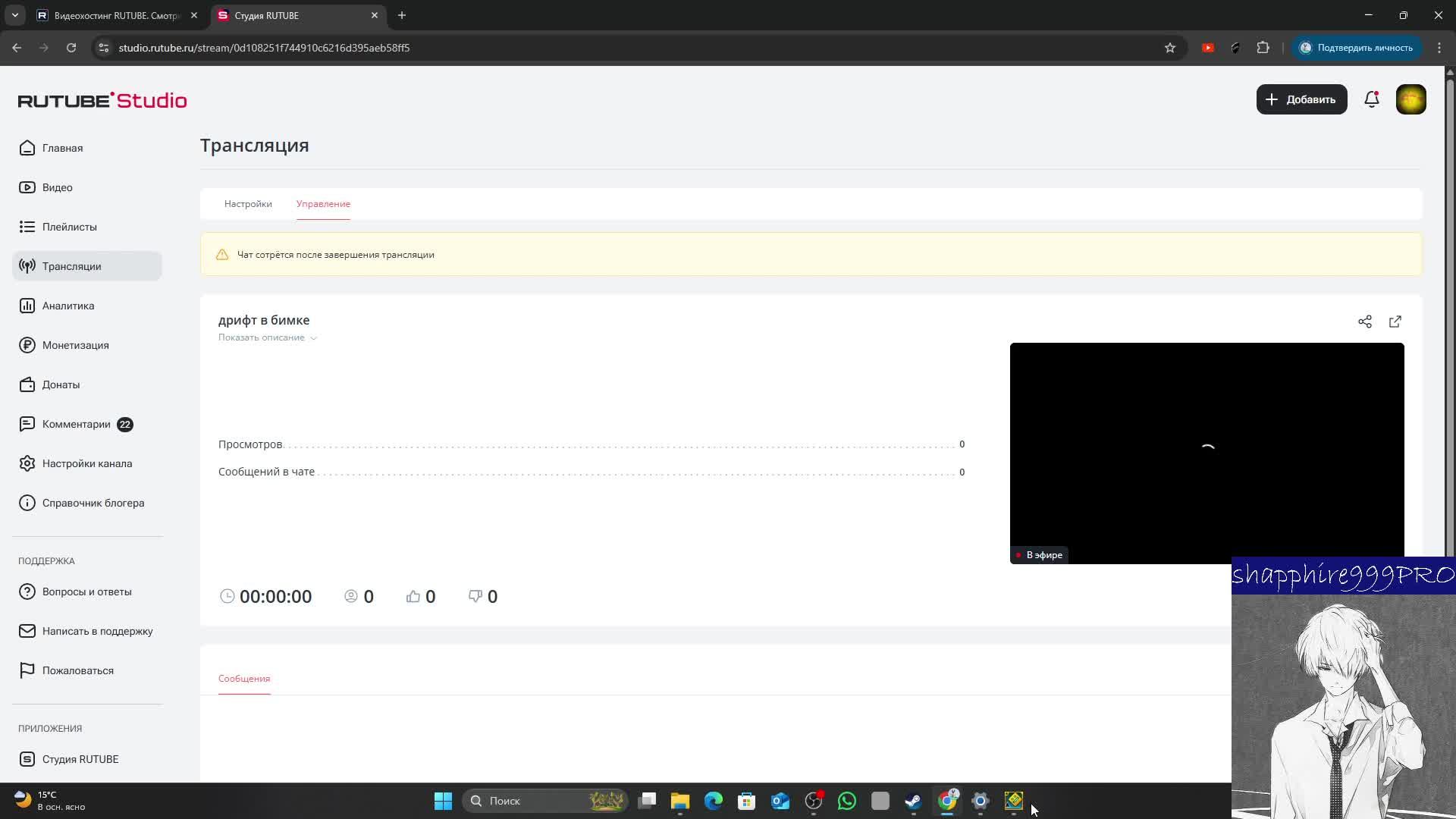
Task: Open Комментарии with 22 badge
Action: click(x=87, y=424)
